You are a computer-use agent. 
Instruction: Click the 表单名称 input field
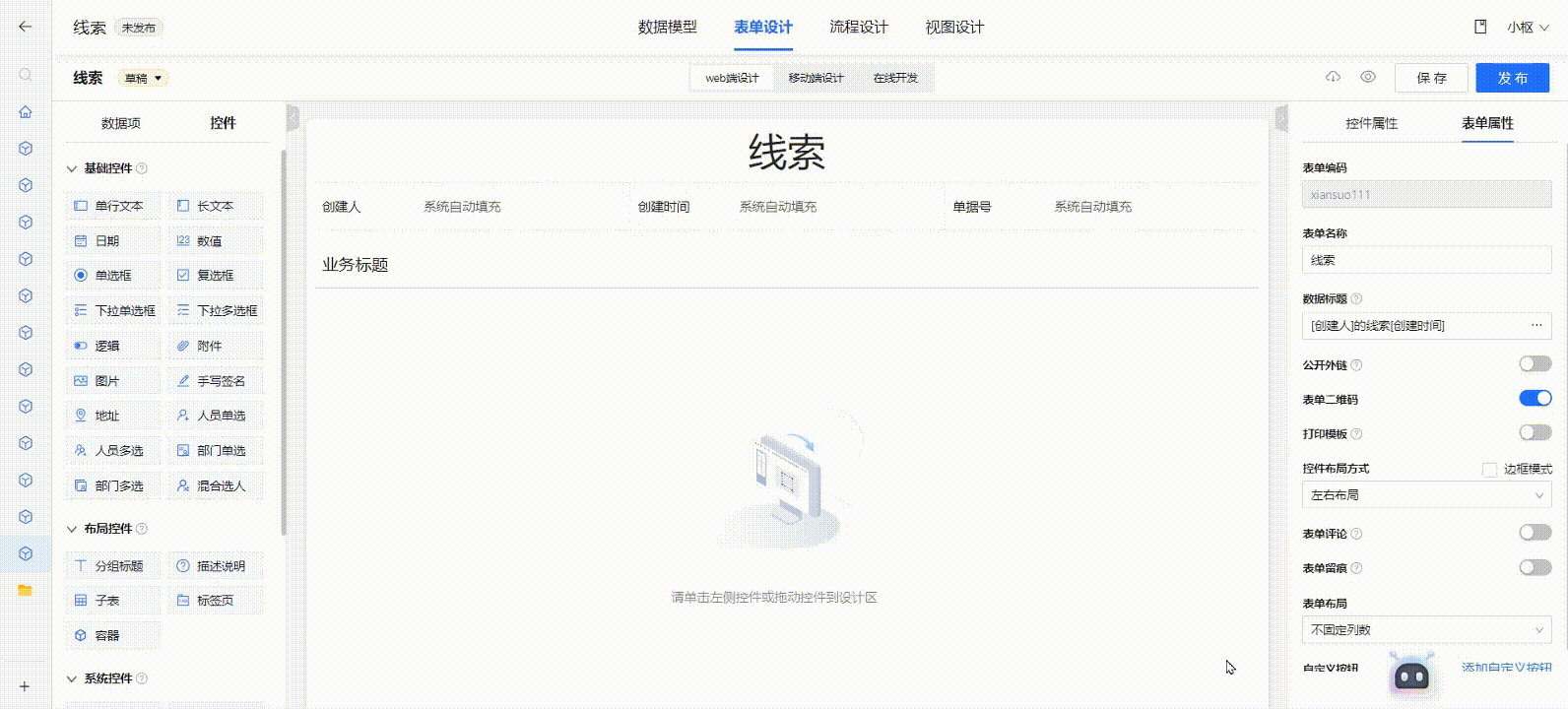point(1426,260)
